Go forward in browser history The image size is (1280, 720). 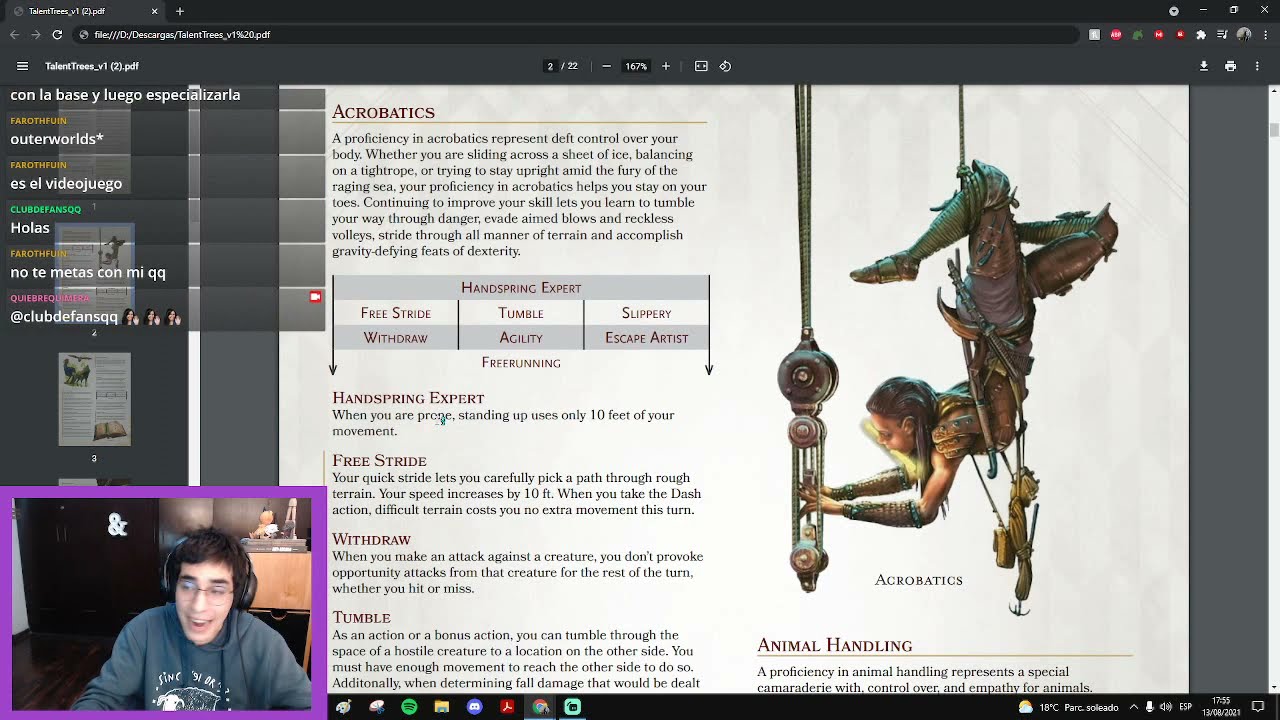pyautogui.click(x=35, y=35)
